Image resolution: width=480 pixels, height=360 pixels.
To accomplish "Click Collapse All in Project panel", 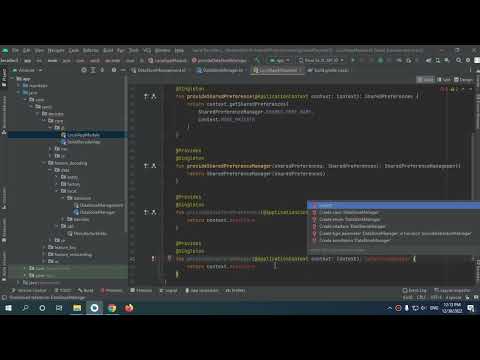I will (x=102, y=70).
